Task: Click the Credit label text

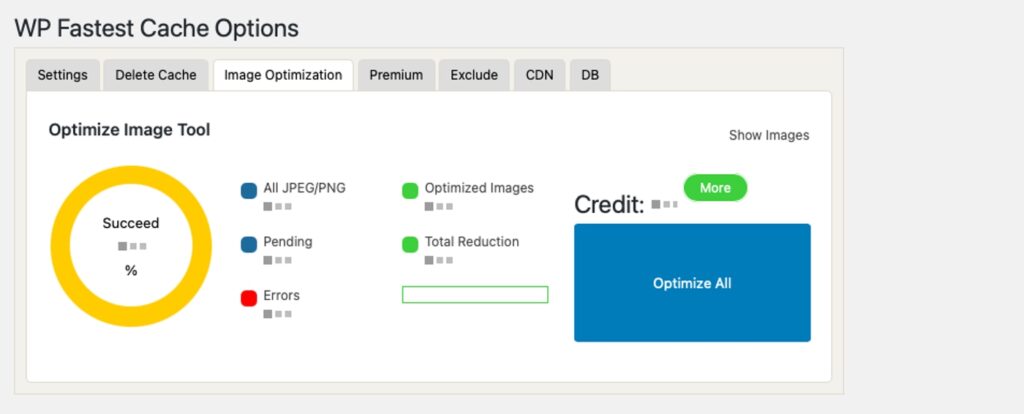Action: (x=609, y=205)
